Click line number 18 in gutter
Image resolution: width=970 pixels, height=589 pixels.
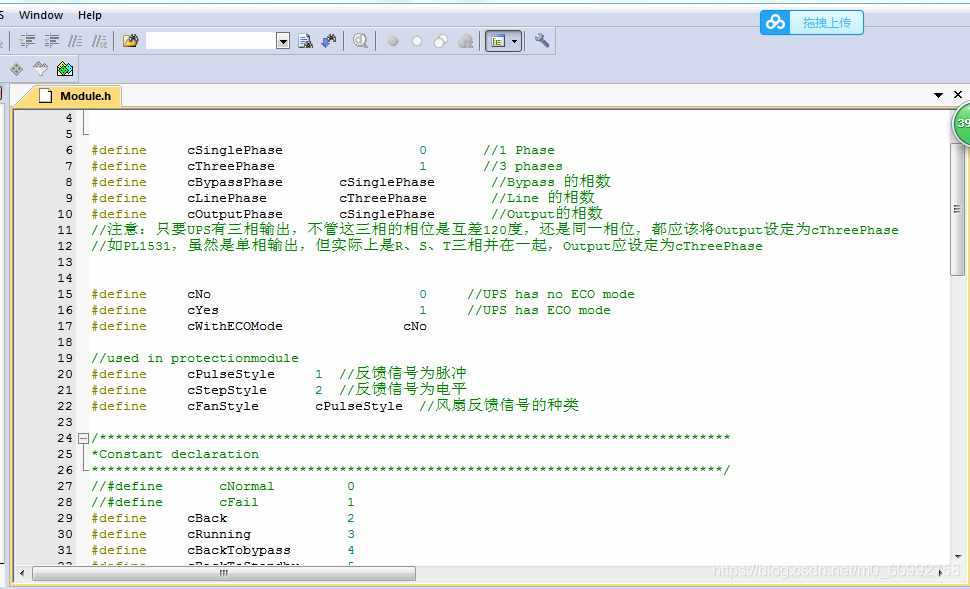click(65, 342)
